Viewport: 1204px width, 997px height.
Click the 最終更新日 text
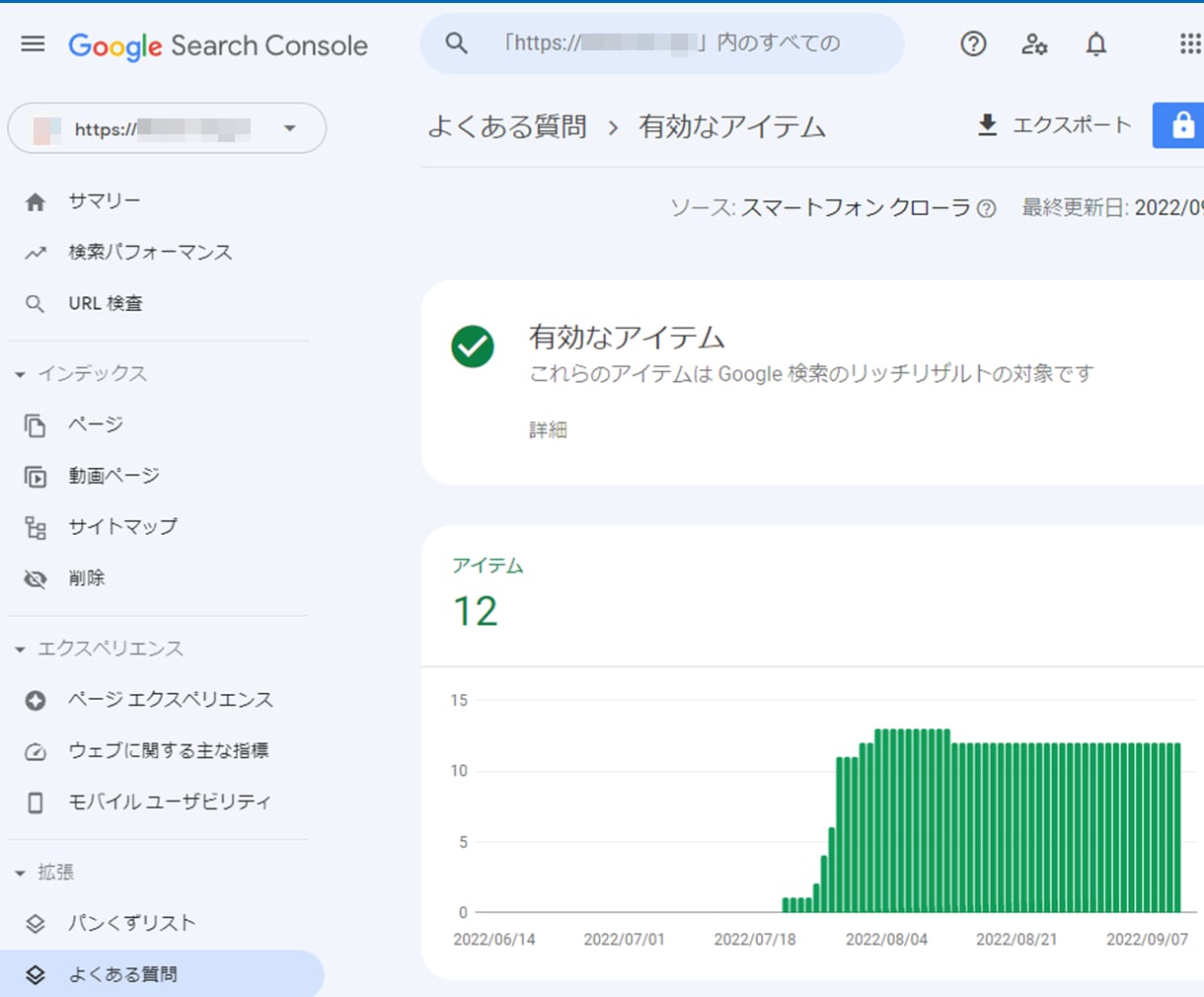[1112, 207]
